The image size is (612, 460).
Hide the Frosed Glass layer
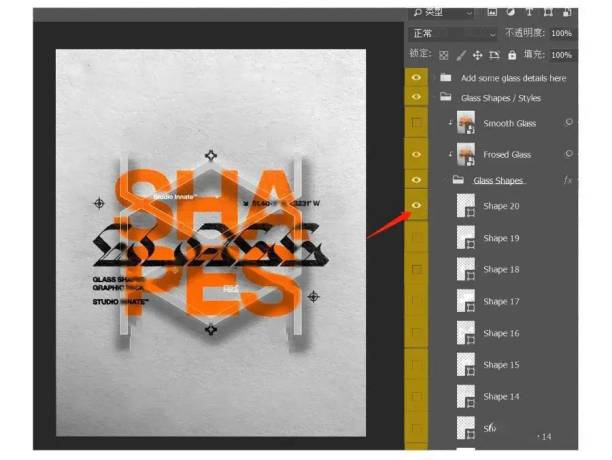click(417, 154)
